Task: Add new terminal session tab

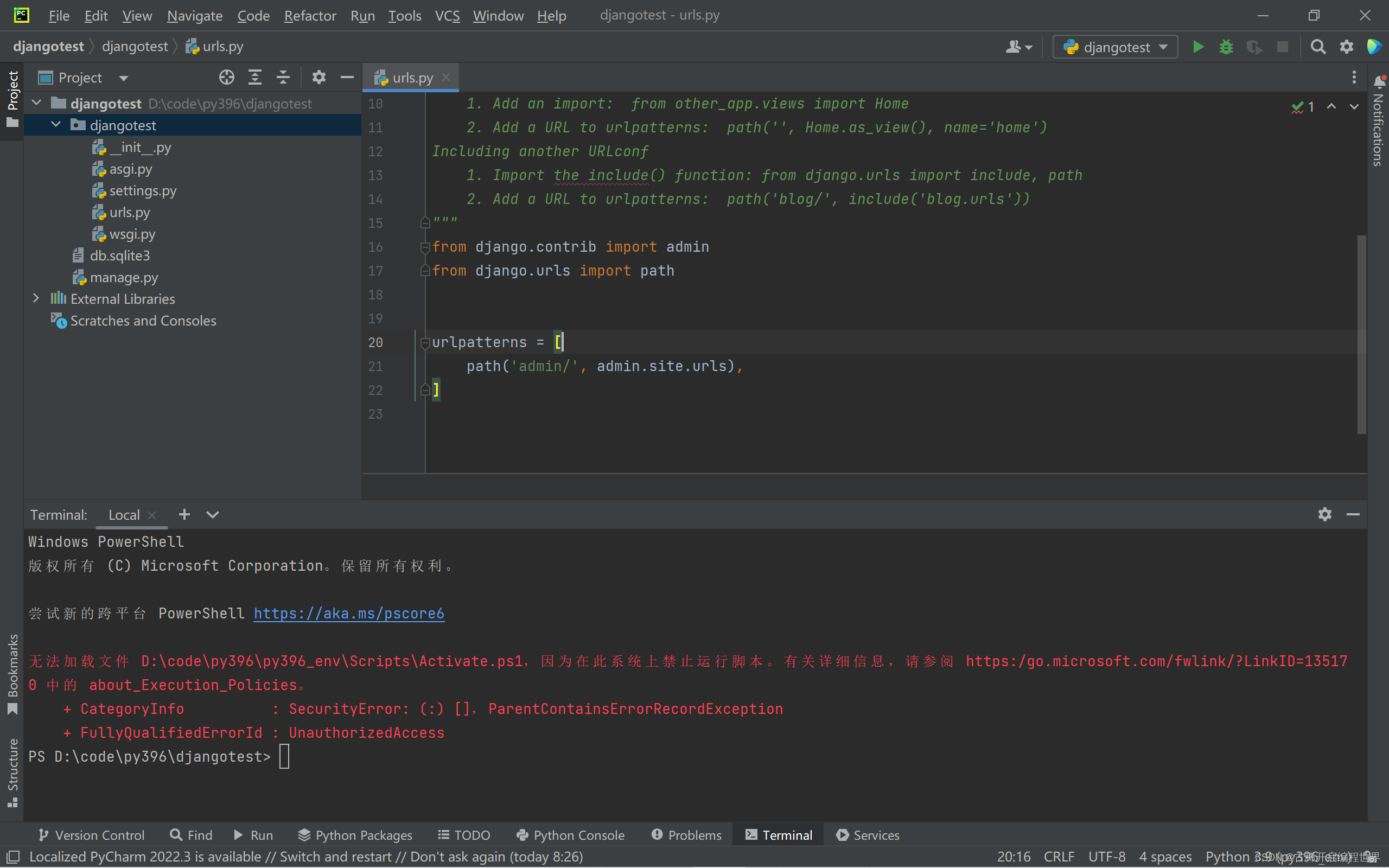Action: point(184,514)
